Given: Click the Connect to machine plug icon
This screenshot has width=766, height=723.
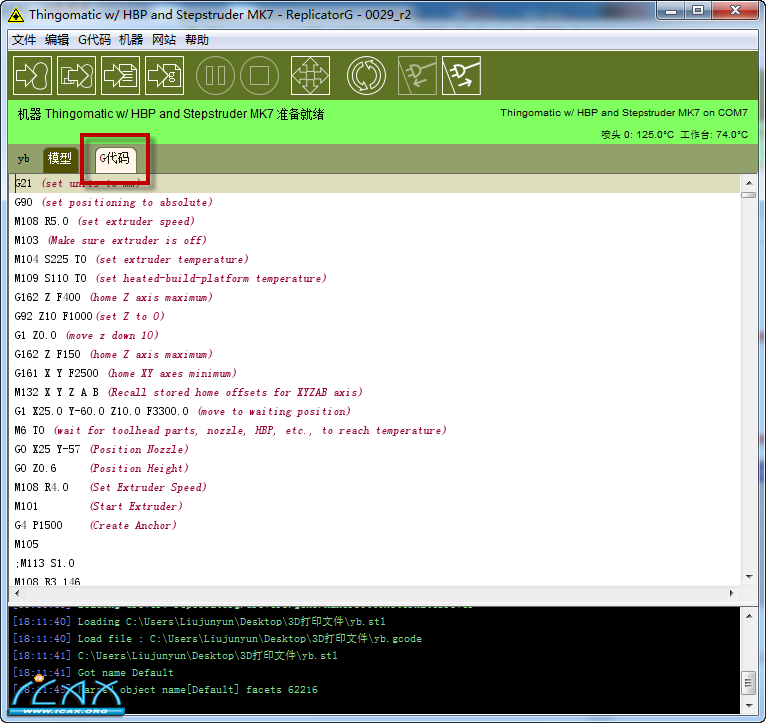Looking at the screenshot, I should 417,76.
